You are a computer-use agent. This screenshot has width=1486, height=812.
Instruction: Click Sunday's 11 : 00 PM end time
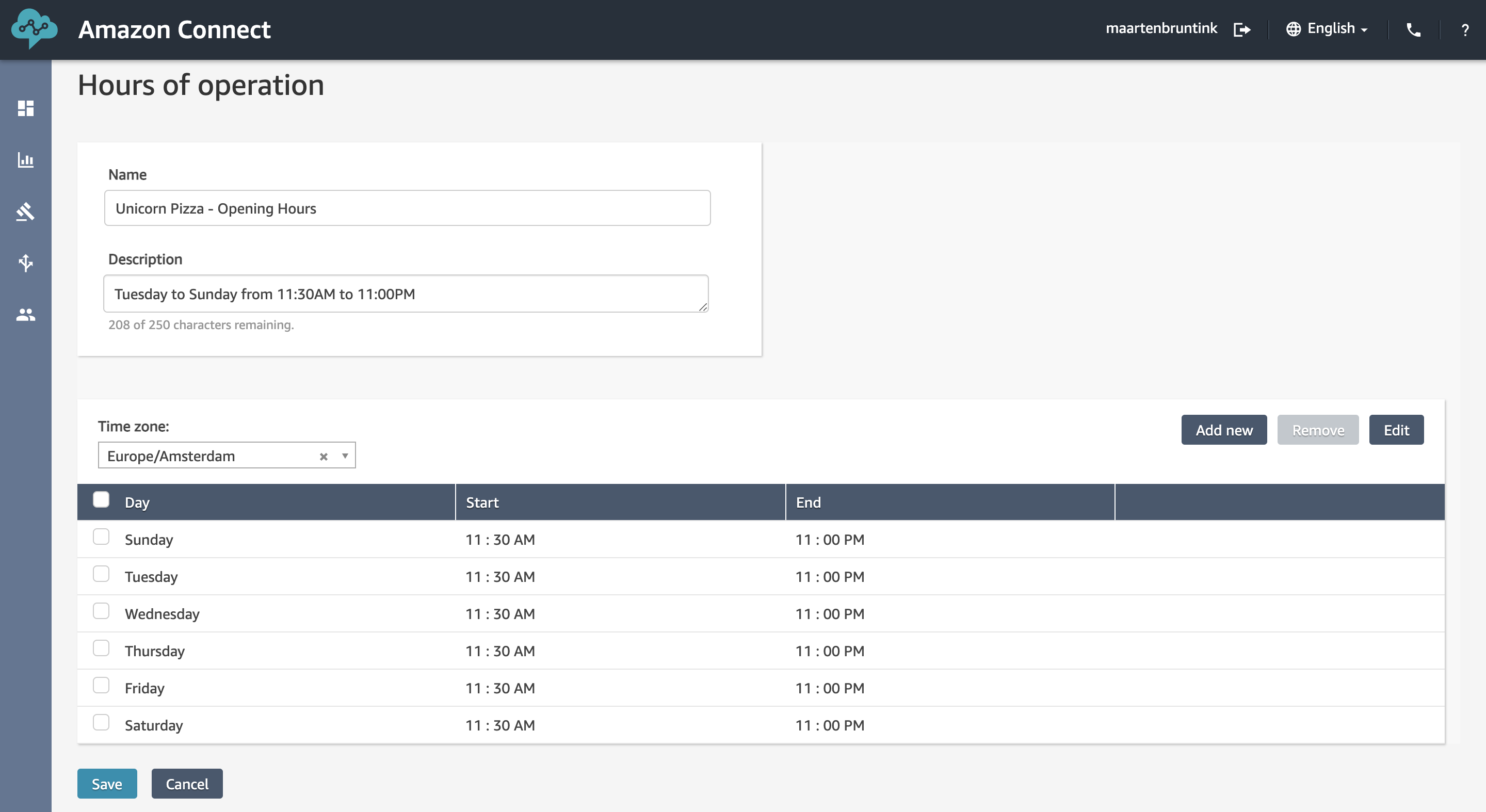(x=830, y=540)
